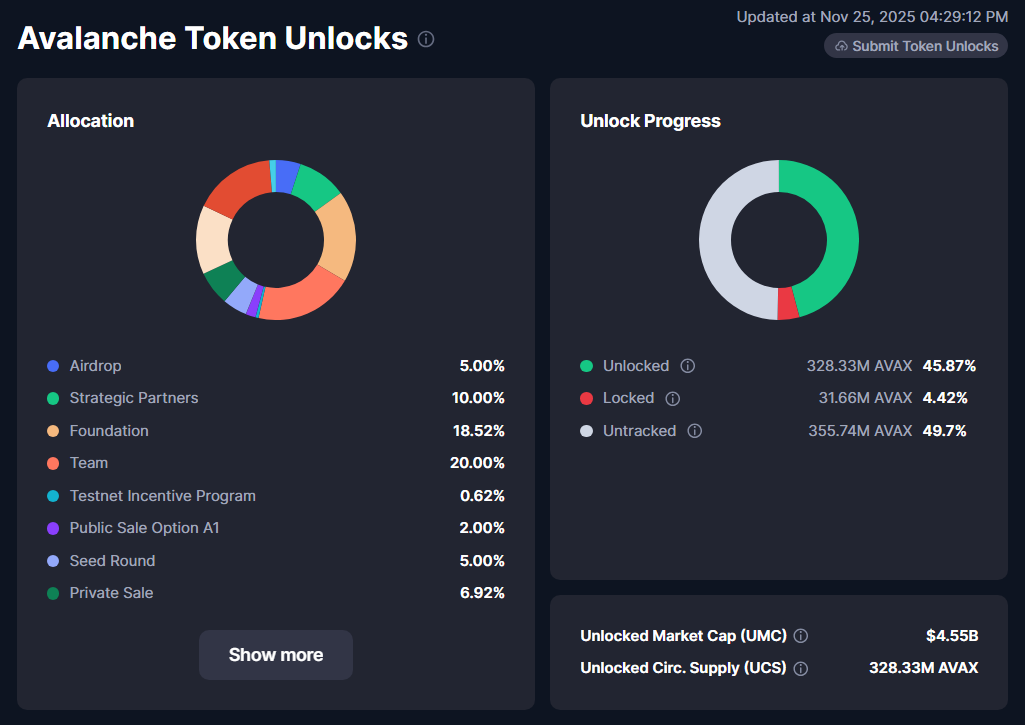Image resolution: width=1025 pixels, height=725 pixels.
Task: Select the Foundation legend entry
Action: point(109,431)
